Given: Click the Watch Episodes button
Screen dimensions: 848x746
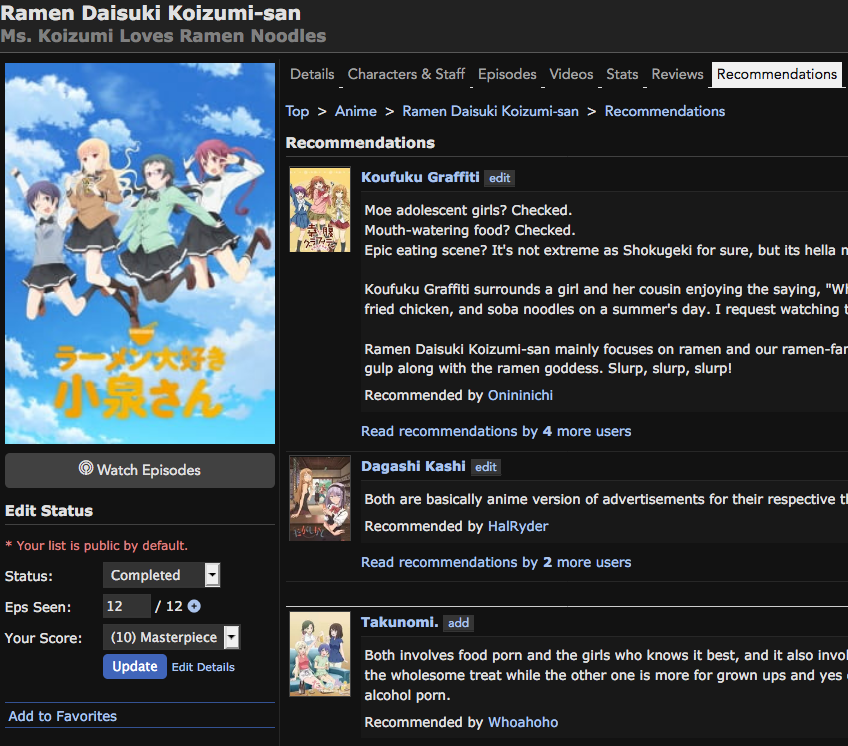Looking at the screenshot, I should pos(140,470).
